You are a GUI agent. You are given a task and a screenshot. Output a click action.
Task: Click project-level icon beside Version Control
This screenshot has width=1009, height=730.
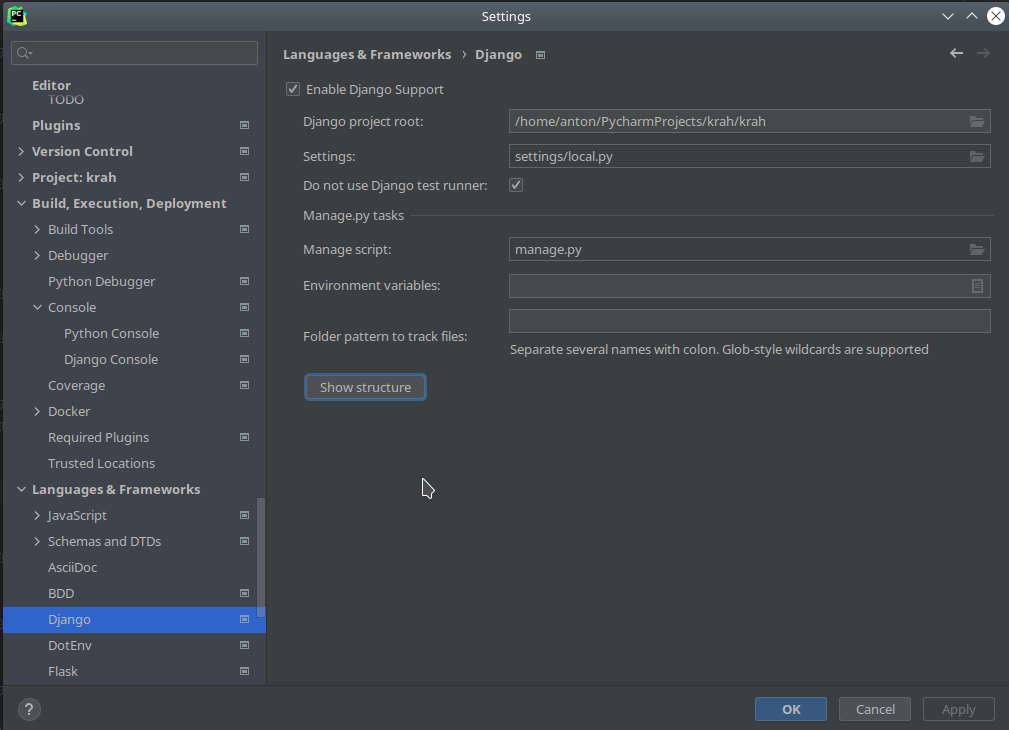tap(245, 151)
